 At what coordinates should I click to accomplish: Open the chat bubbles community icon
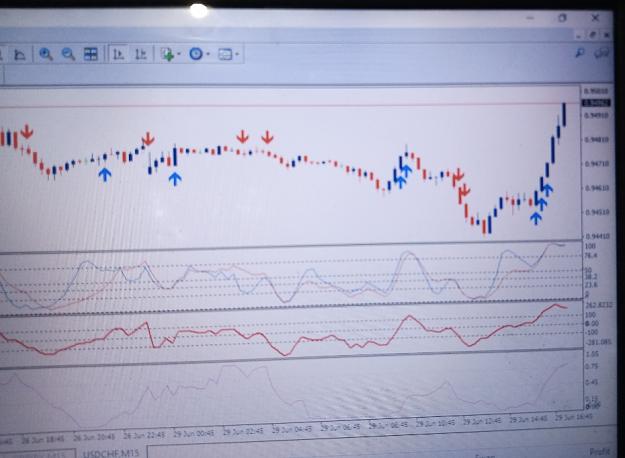[x=602, y=53]
